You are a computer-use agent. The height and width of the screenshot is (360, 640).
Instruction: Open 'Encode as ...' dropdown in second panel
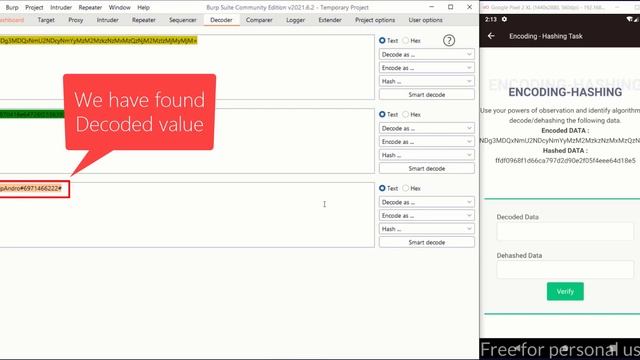[x=427, y=142]
